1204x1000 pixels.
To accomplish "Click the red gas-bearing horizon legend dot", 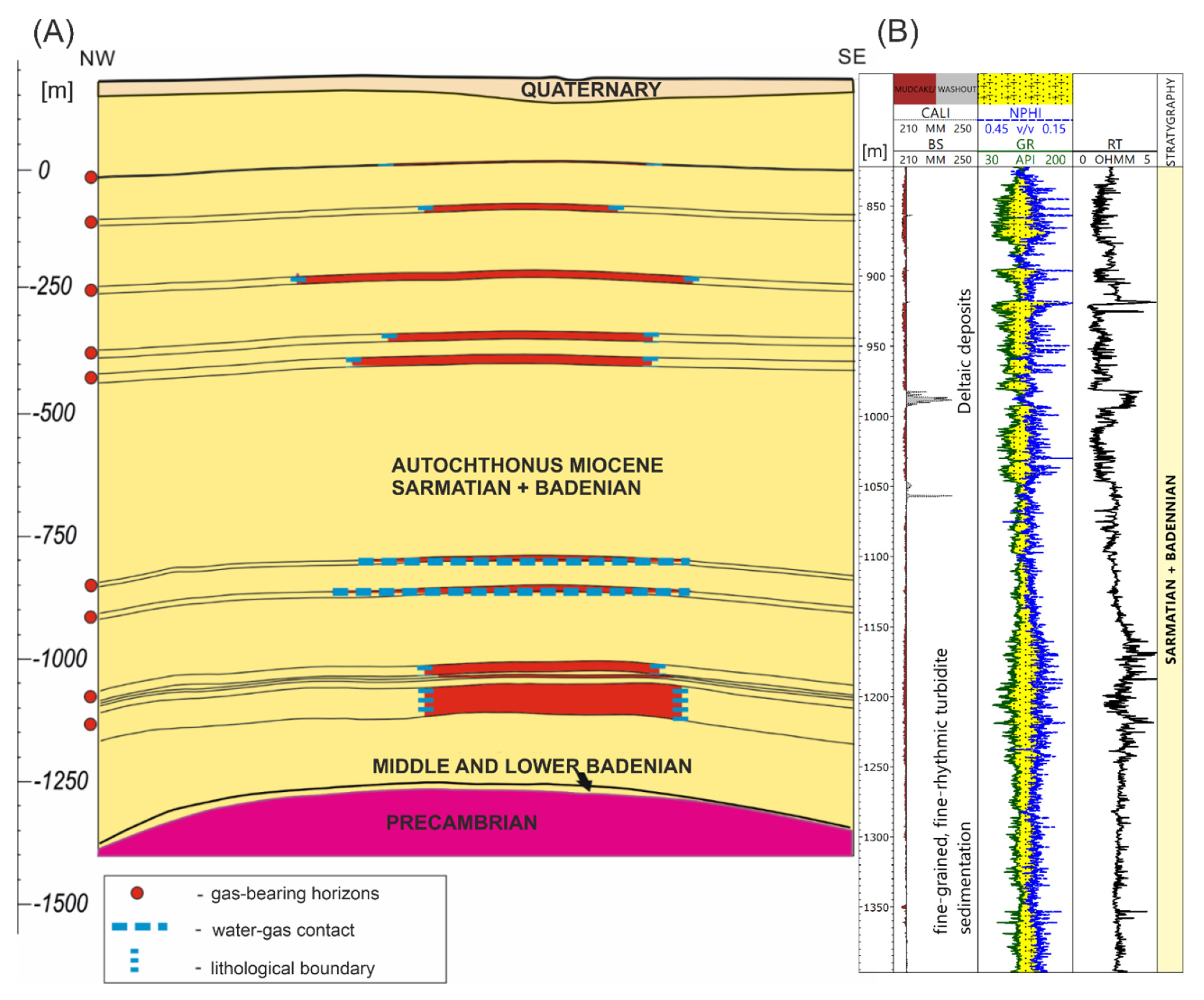I will point(137,893).
